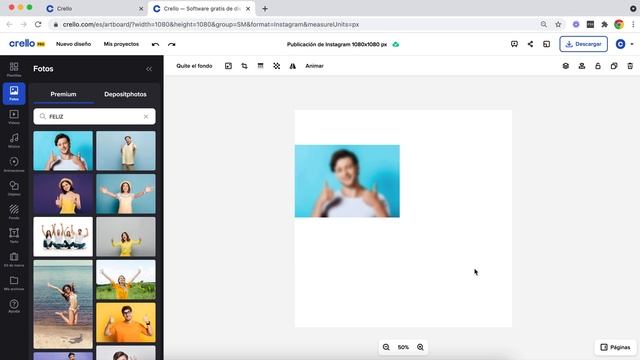Open the Kit de marca sidebar section
Viewport: 640px width, 360px height.
pyautogui.click(x=14, y=259)
